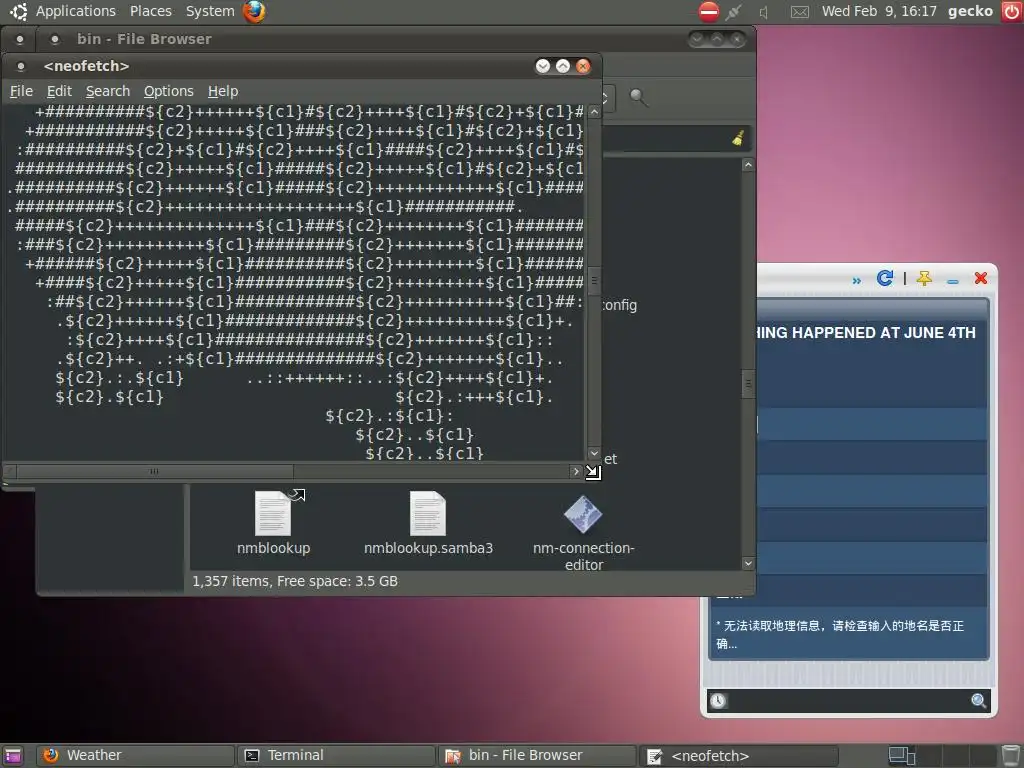Click '1,357 items, Free space: 3.5 GB' status
1024x768 pixels.
point(295,581)
